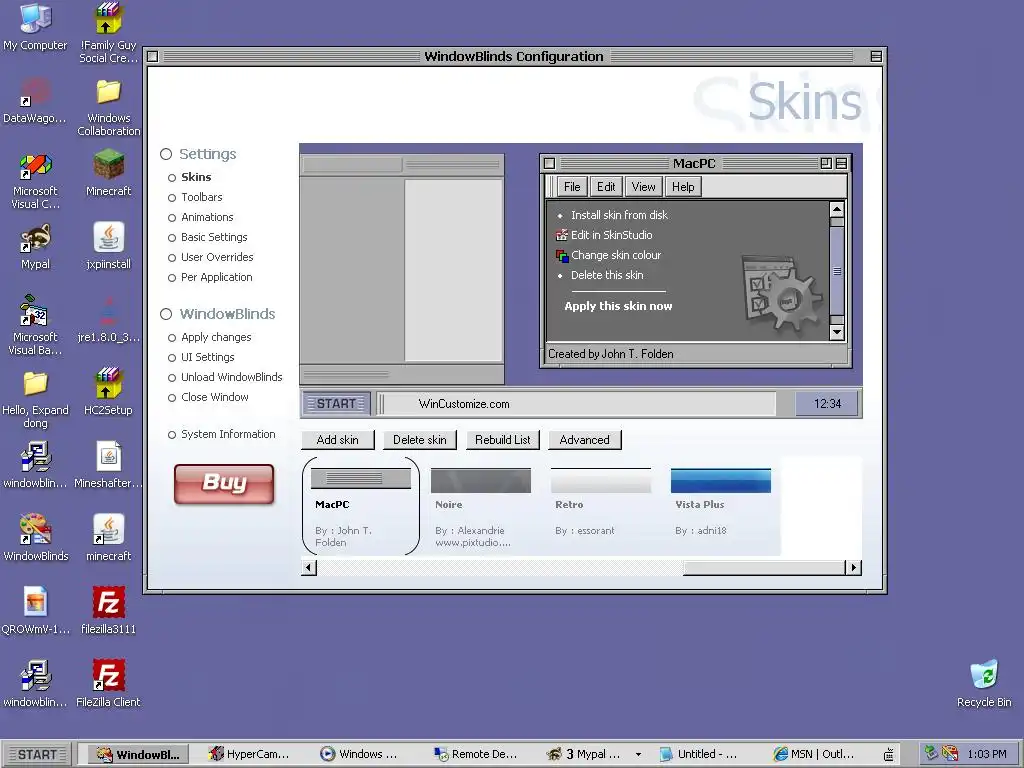This screenshot has height=768, width=1024.
Task: Choose the Unload WindowBlinds option
Action: pos(225,377)
